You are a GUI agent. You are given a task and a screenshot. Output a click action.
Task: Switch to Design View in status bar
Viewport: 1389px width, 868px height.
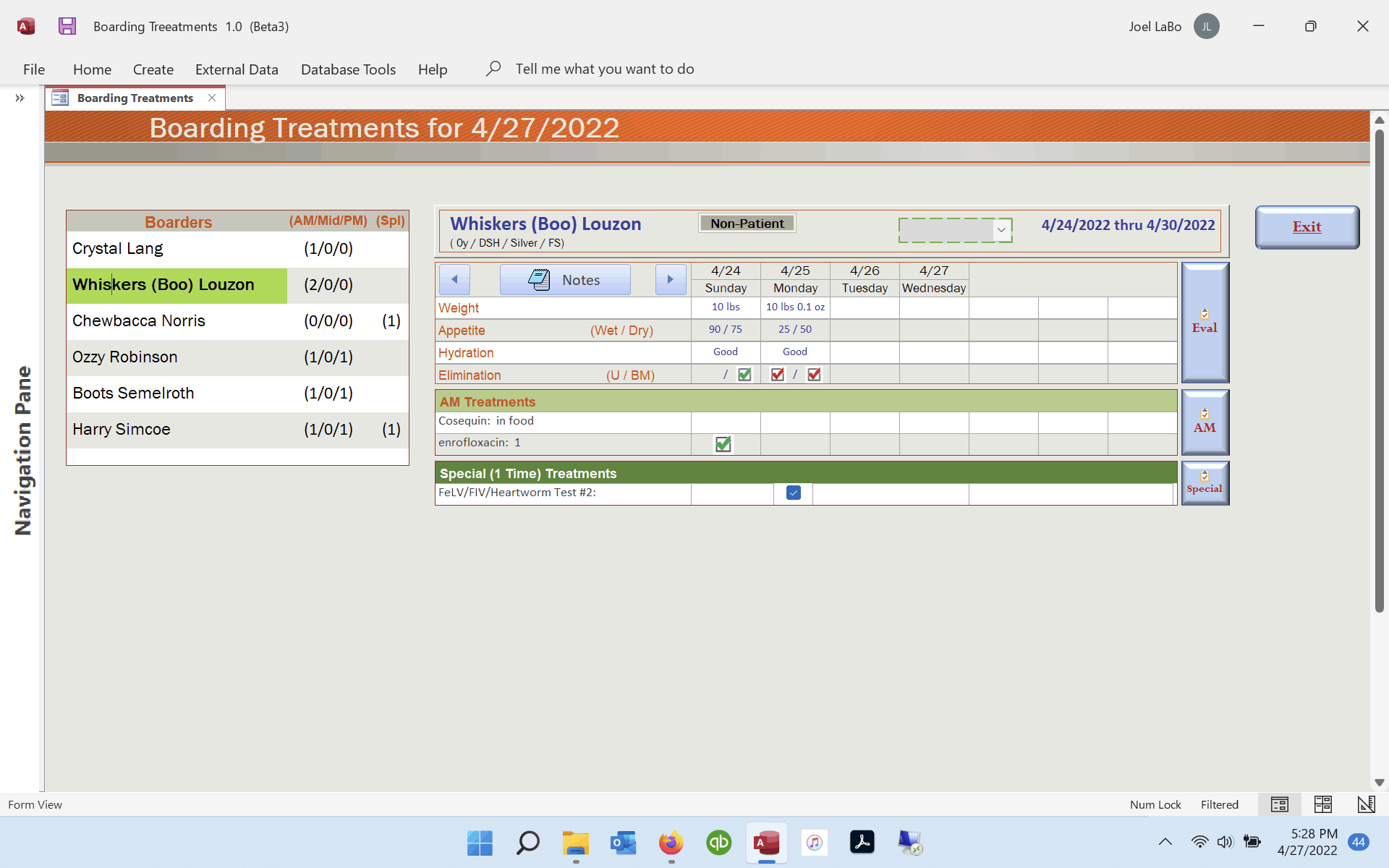pos(1366,804)
